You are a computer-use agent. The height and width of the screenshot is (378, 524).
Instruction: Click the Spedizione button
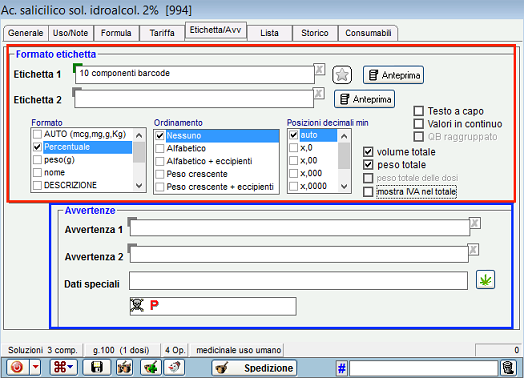pos(254,368)
